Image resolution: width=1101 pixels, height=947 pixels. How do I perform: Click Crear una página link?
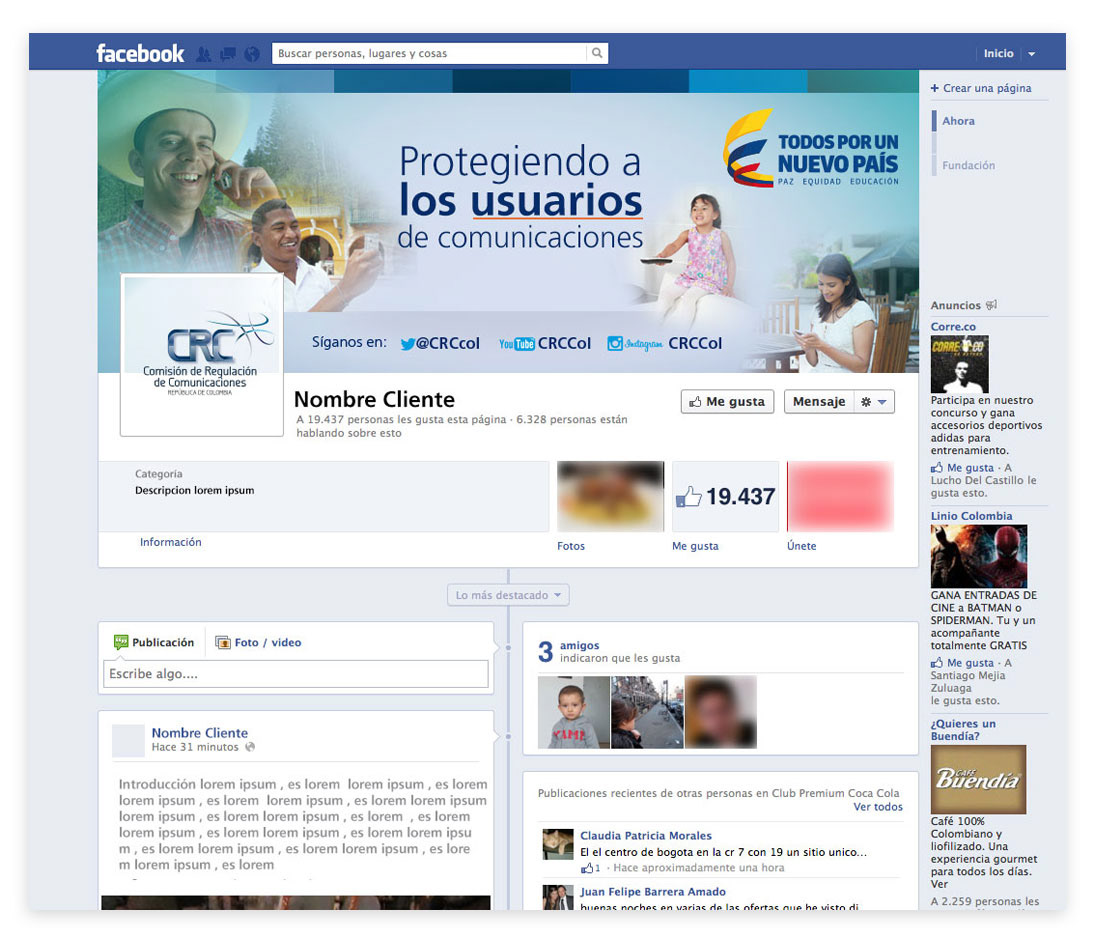click(987, 88)
